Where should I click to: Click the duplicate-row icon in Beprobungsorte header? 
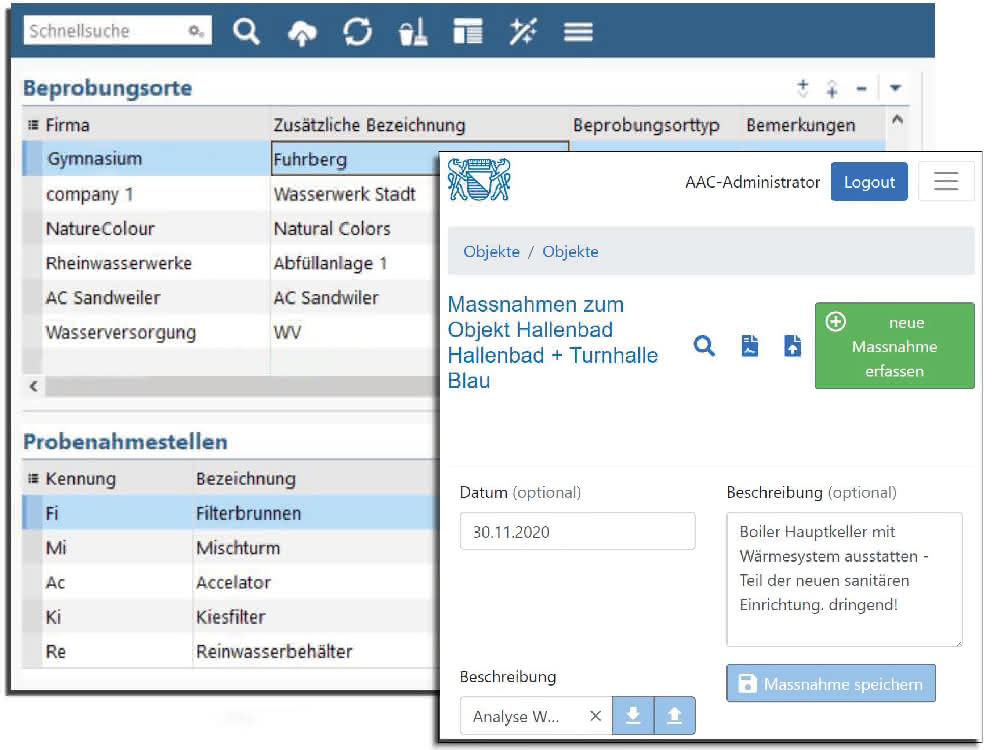pyautogui.click(x=832, y=89)
